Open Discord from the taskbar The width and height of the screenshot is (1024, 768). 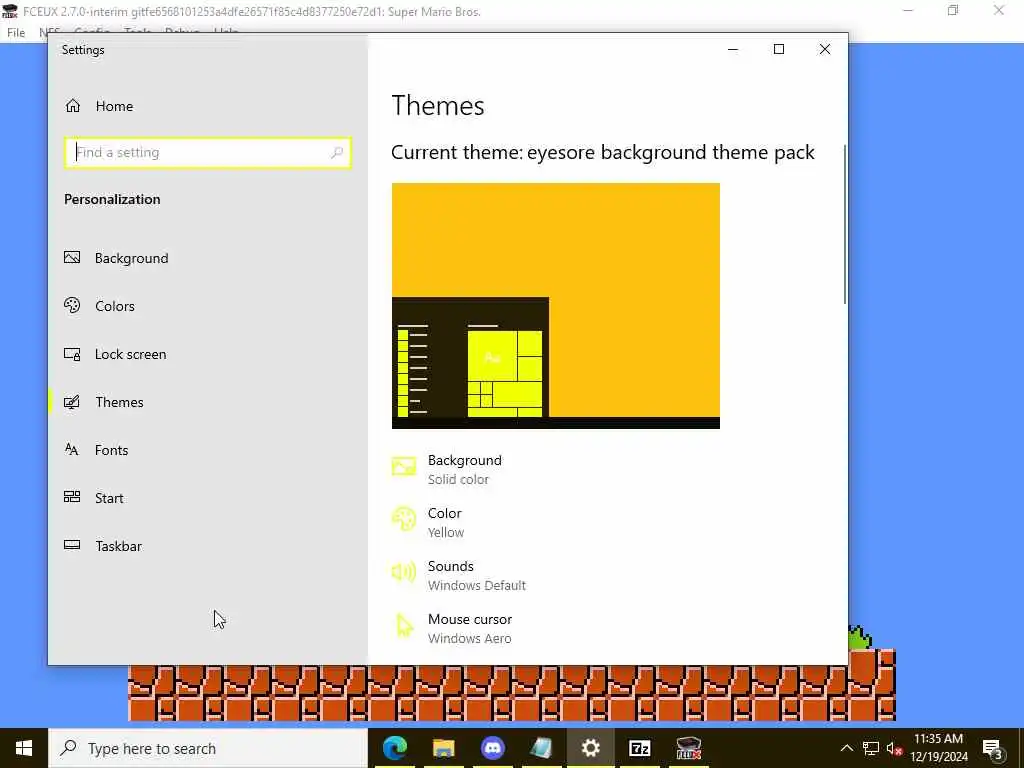click(x=492, y=748)
